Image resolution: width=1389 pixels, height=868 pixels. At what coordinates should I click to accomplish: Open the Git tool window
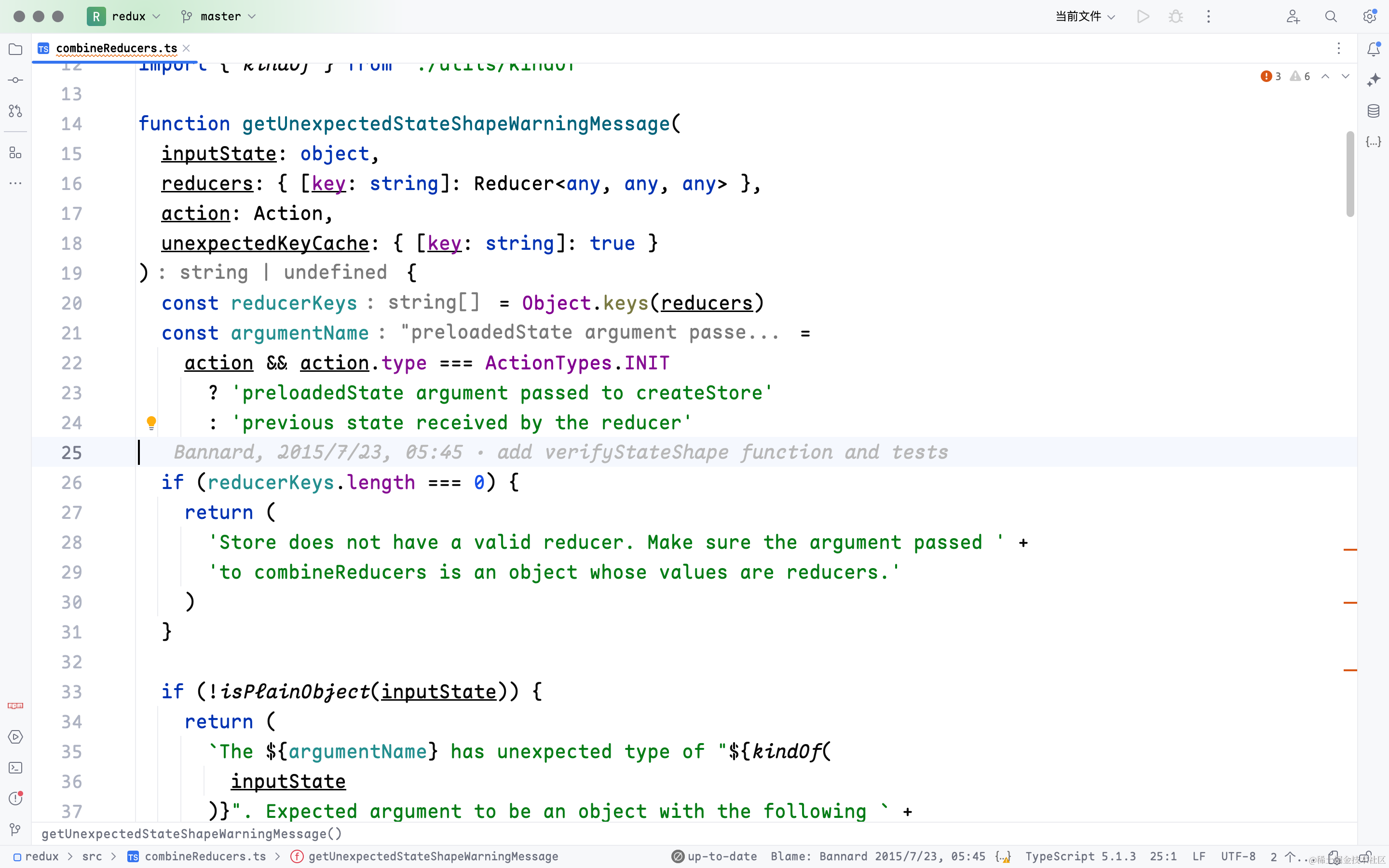click(15, 829)
